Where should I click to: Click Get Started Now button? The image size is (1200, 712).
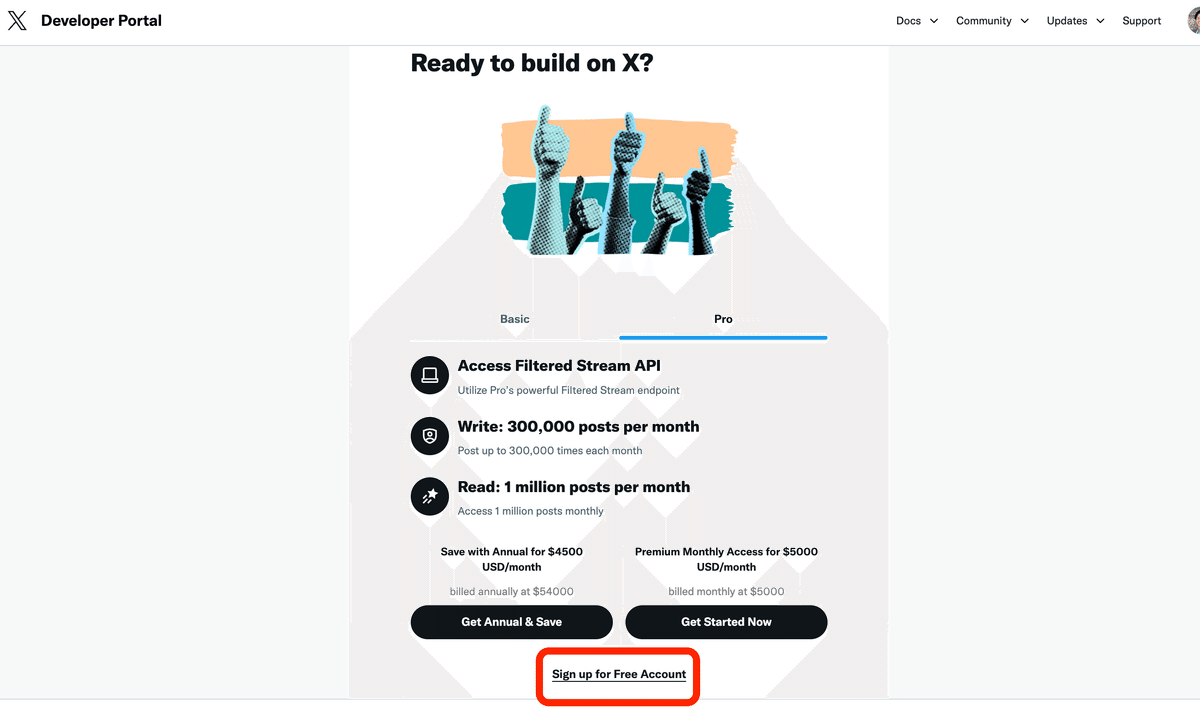[726, 622]
